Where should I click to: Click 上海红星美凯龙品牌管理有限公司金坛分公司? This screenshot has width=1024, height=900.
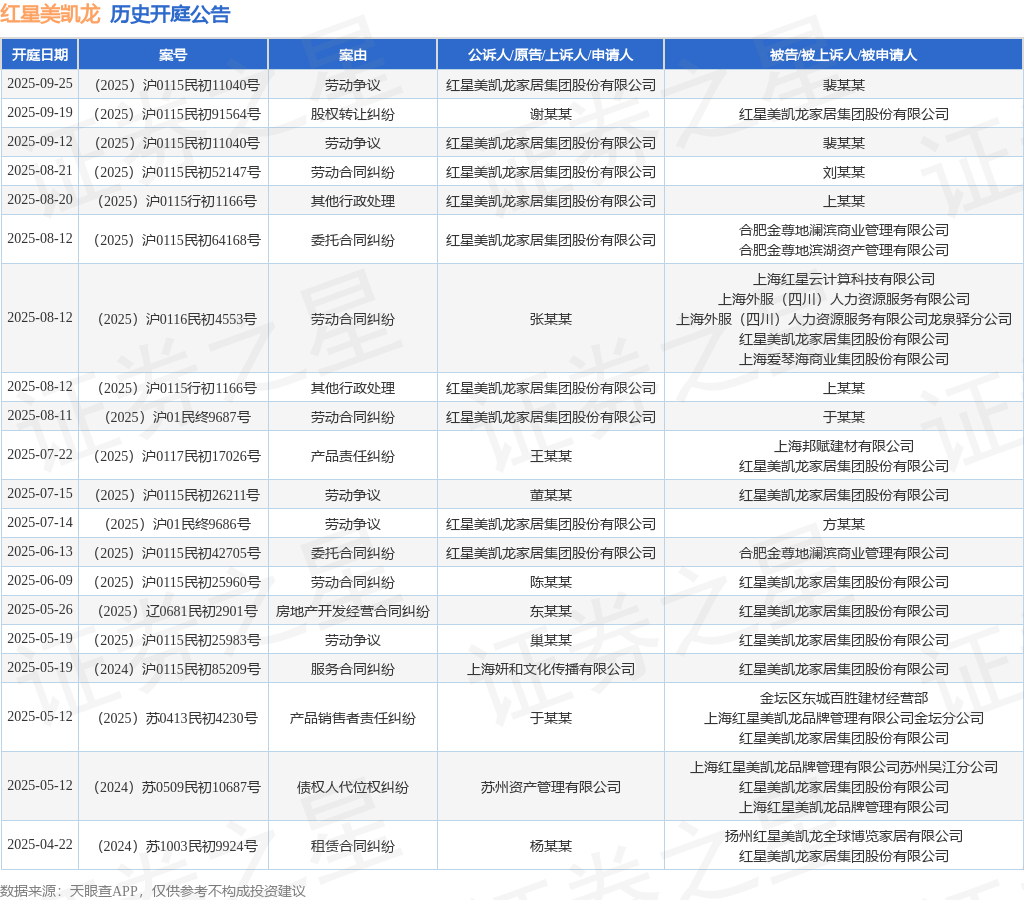click(843, 718)
